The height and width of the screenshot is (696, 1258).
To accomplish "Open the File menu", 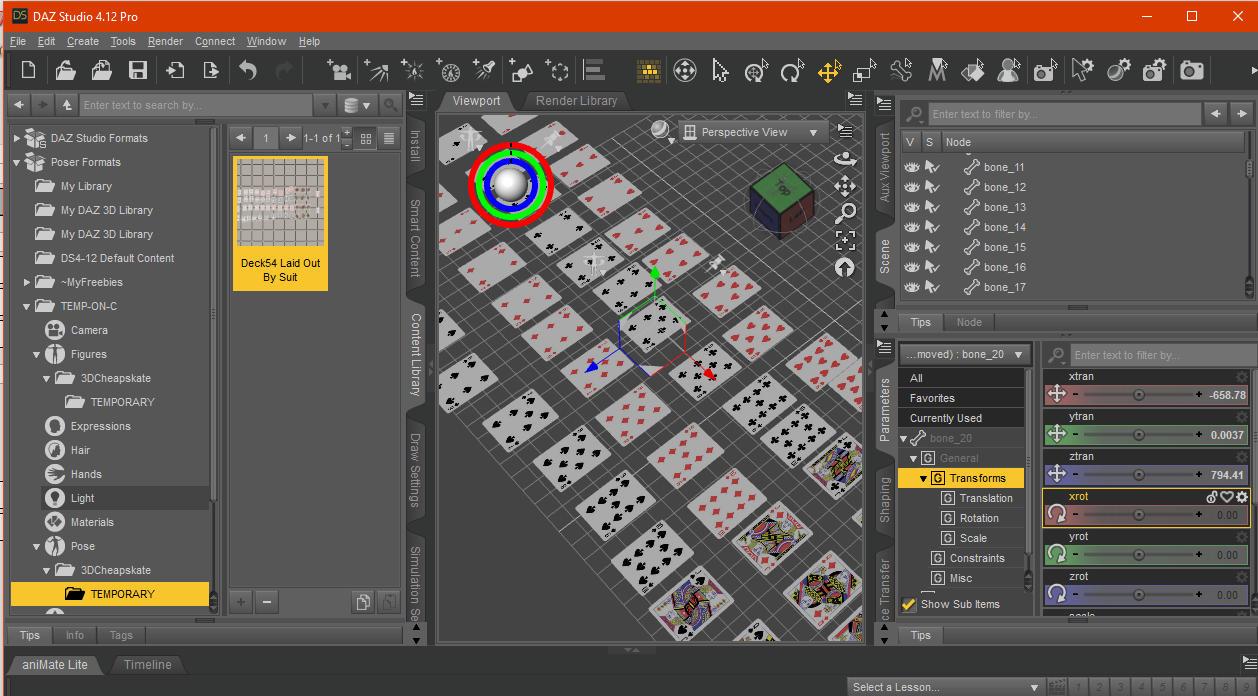I will tap(18, 41).
